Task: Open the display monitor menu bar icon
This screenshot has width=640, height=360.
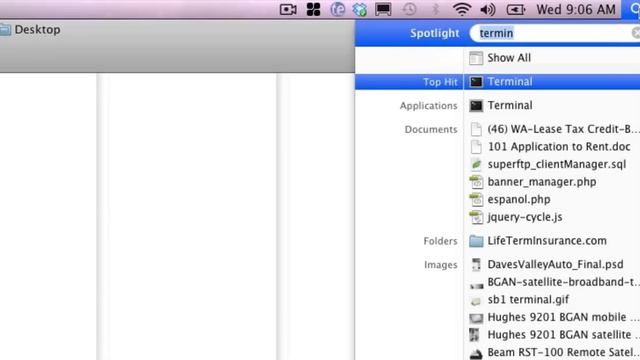Action: click(x=383, y=9)
